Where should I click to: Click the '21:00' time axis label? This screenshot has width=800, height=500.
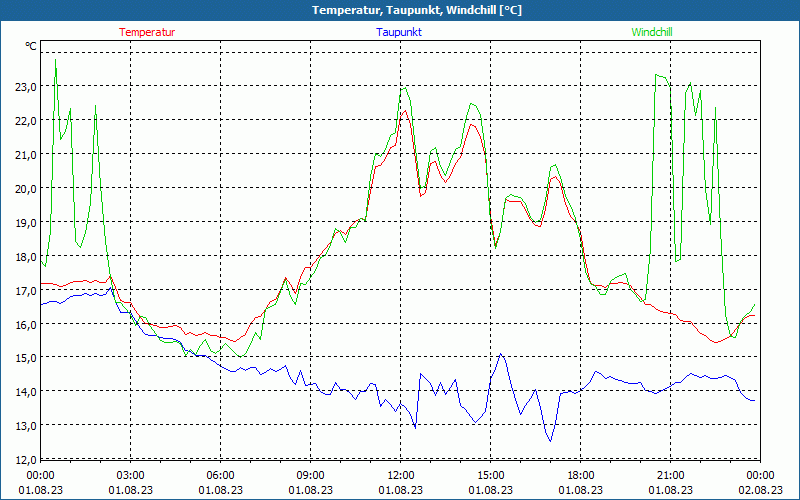pos(670,476)
